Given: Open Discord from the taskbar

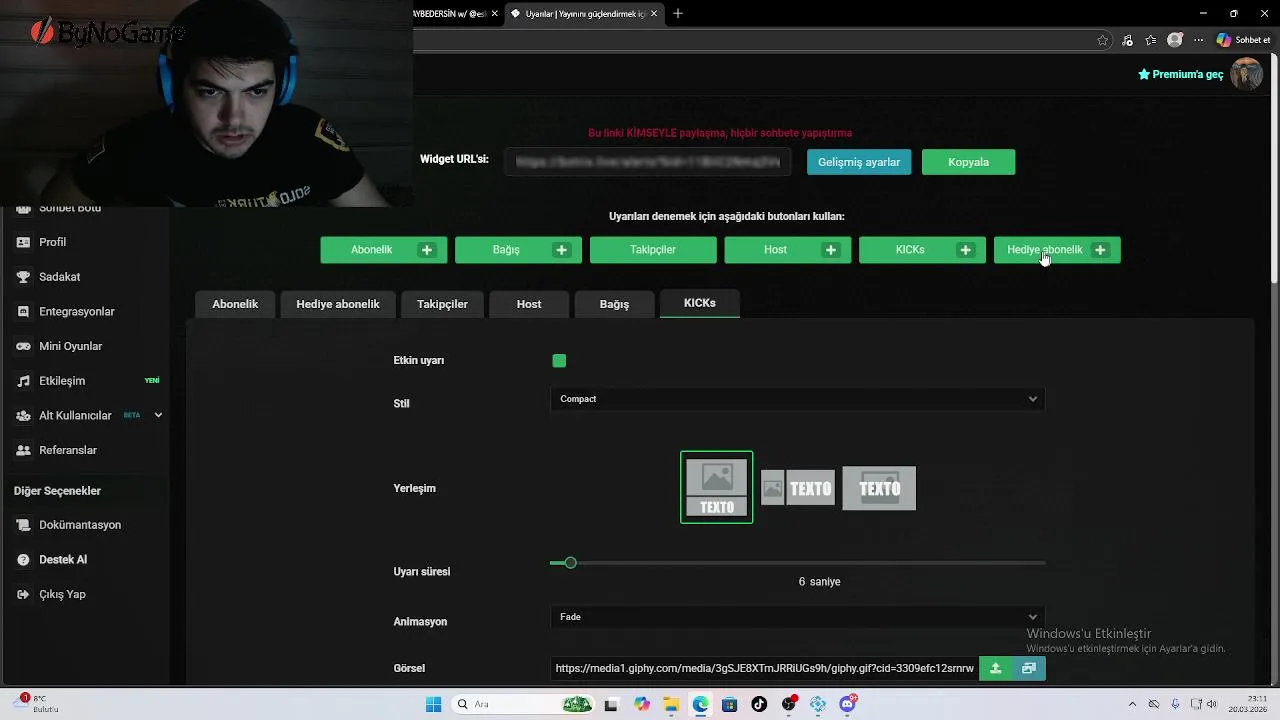Looking at the screenshot, I should point(848,704).
